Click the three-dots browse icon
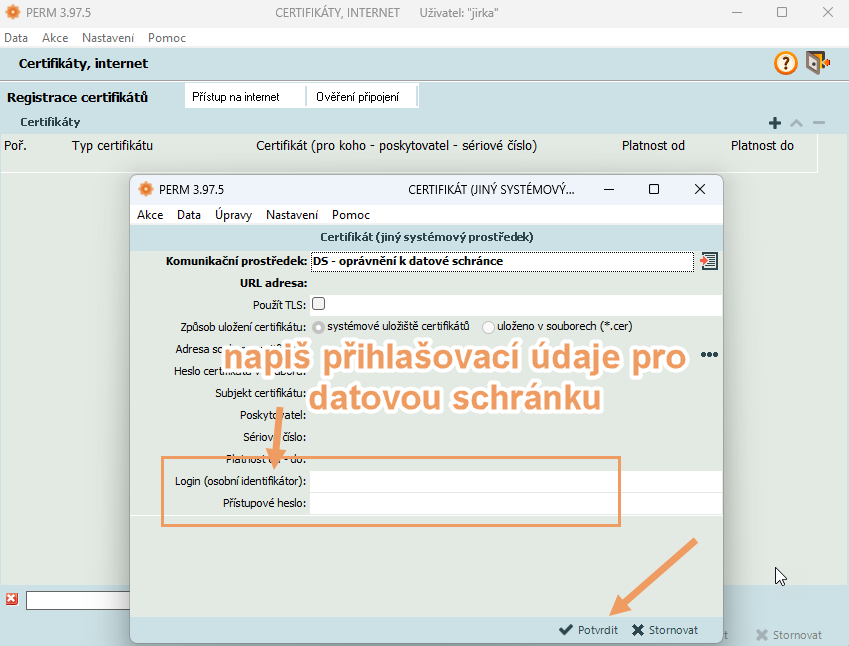Screen dimensions: 849x646 click(x=709, y=355)
